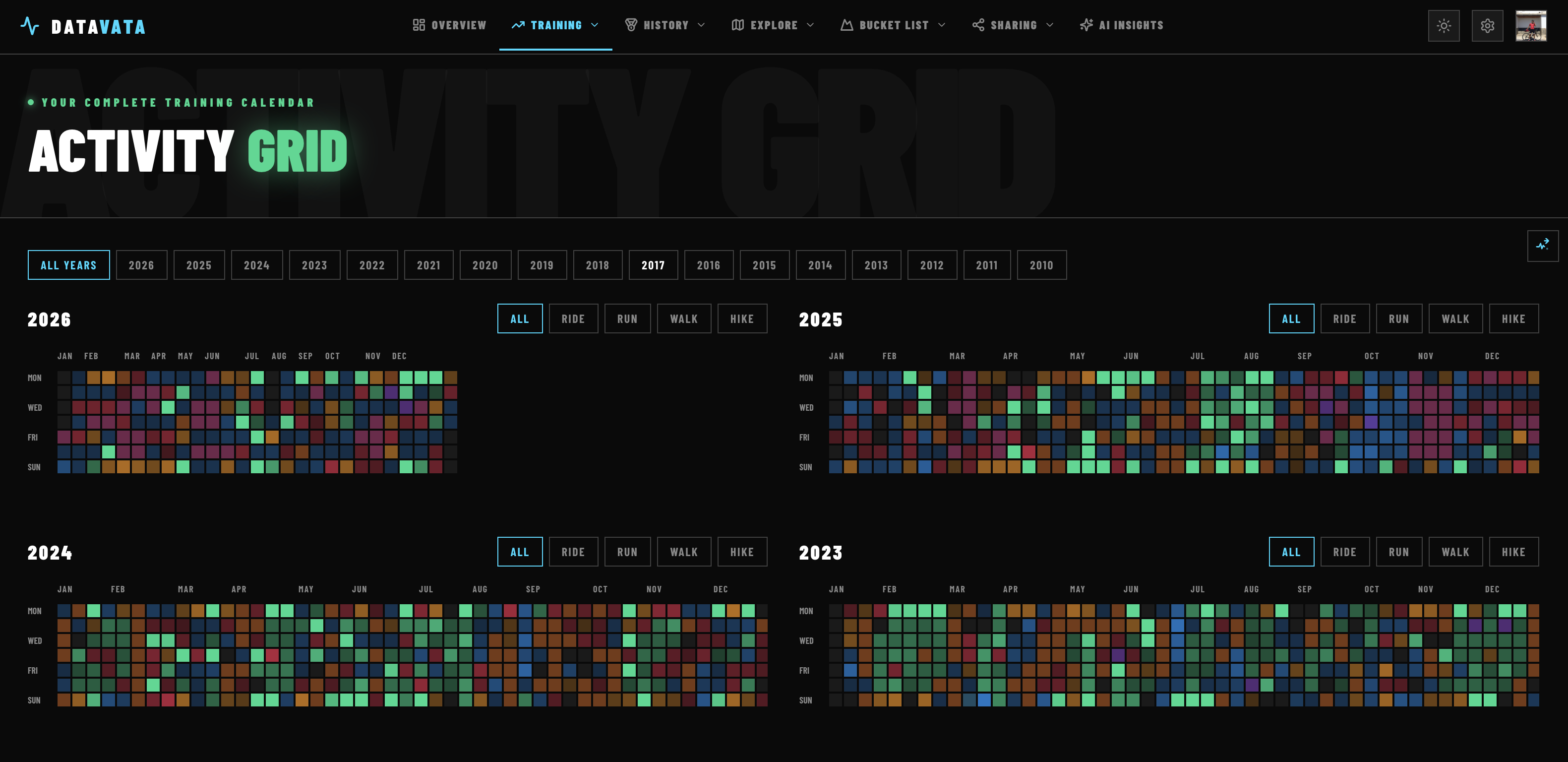
Task: Show only HIKE activities in 2024
Action: (742, 552)
